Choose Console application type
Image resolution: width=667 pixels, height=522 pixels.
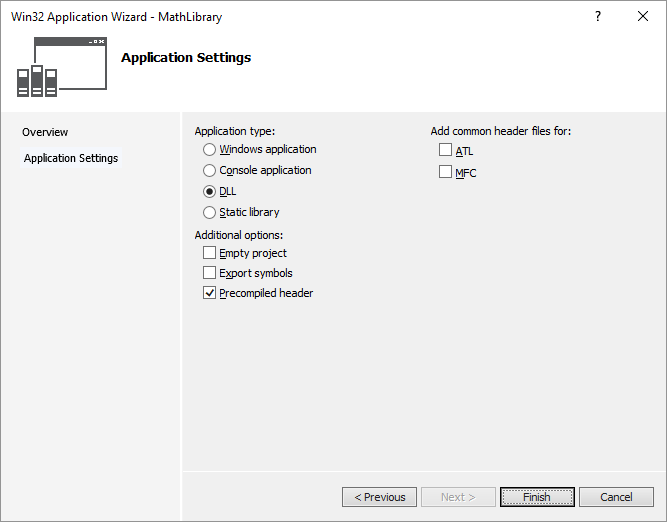click(209, 170)
